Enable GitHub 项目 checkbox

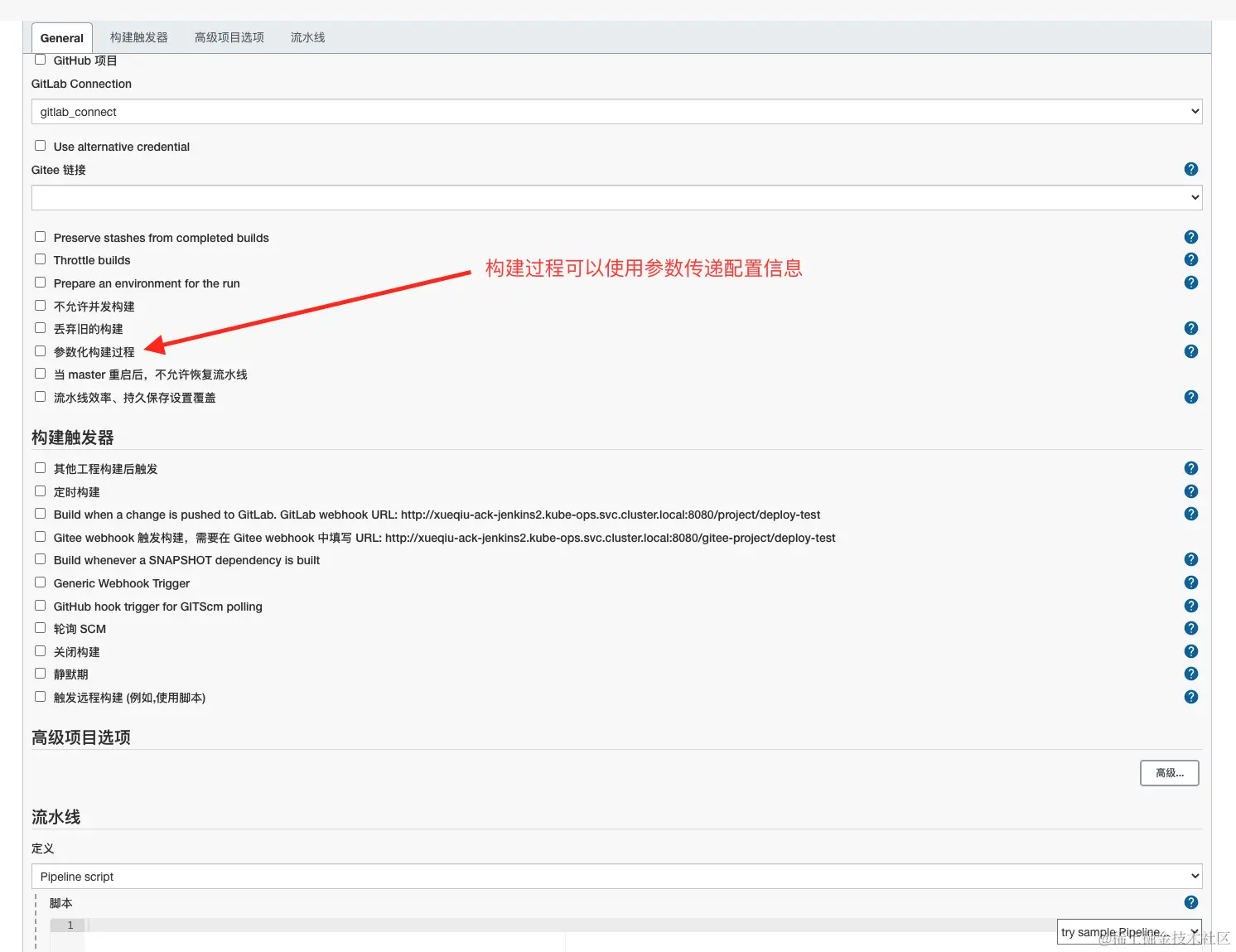[x=40, y=60]
